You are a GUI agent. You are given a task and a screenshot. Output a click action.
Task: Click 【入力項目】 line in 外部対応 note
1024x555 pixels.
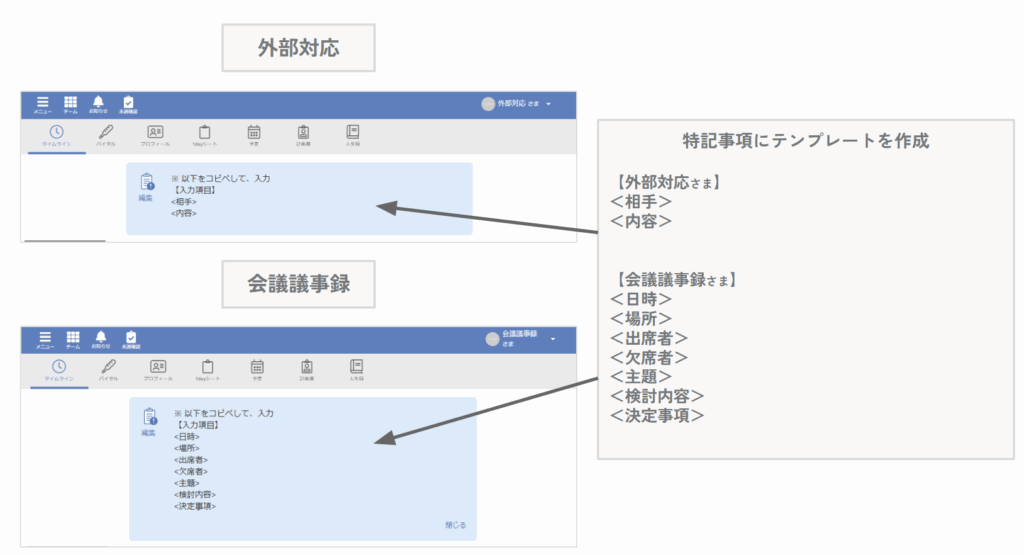tap(193, 190)
